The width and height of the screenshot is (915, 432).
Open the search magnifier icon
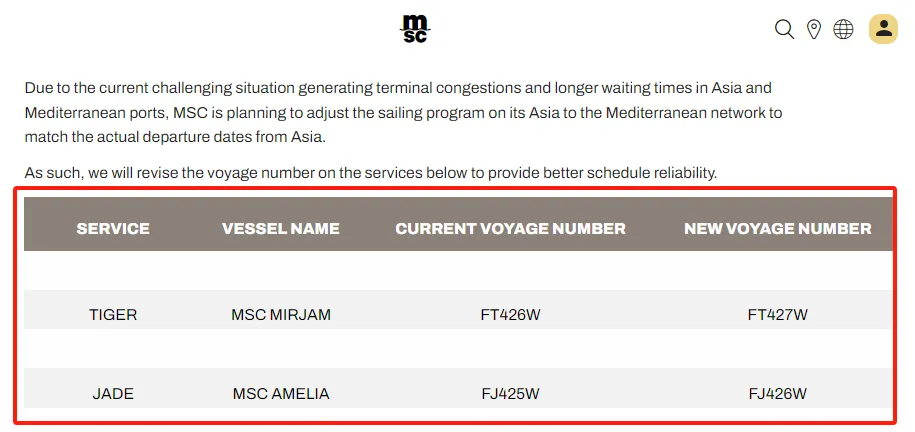click(x=784, y=29)
